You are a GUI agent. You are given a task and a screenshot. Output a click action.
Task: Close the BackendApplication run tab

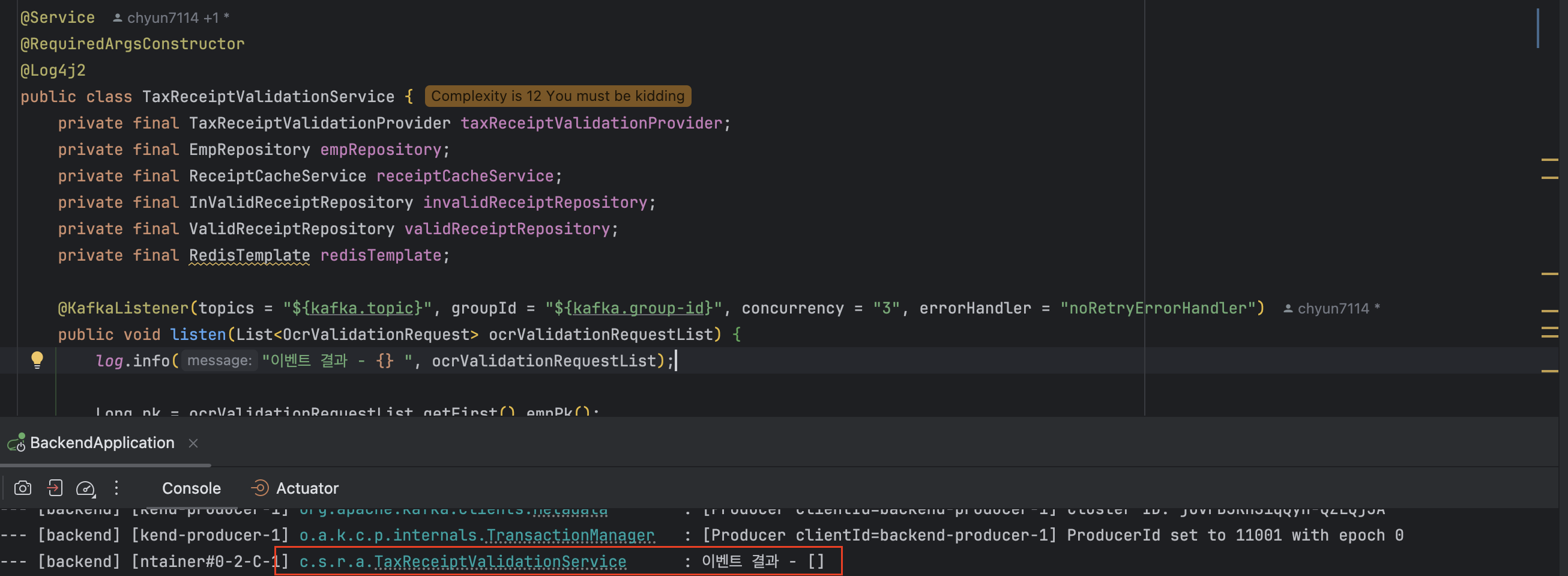[x=193, y=443]
